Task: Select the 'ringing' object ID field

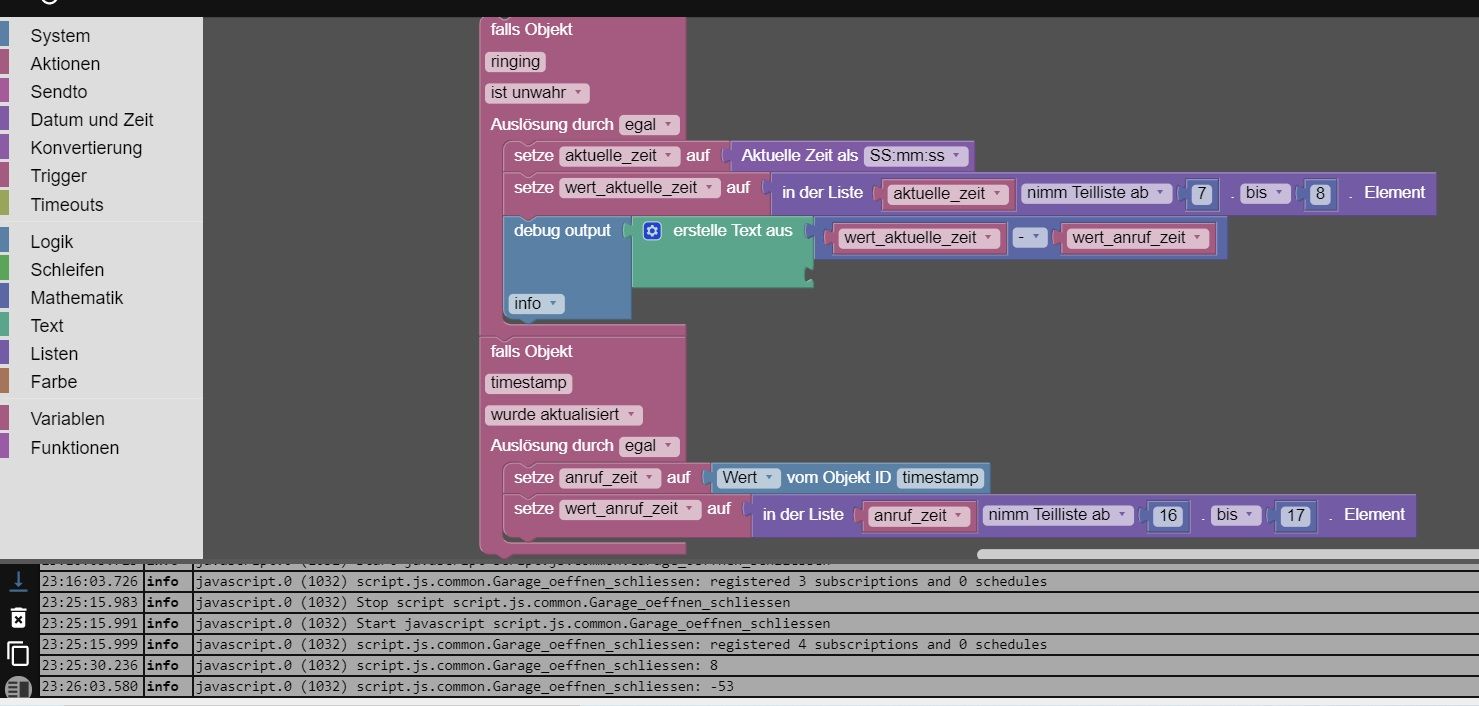Action: tap(515, 62)
